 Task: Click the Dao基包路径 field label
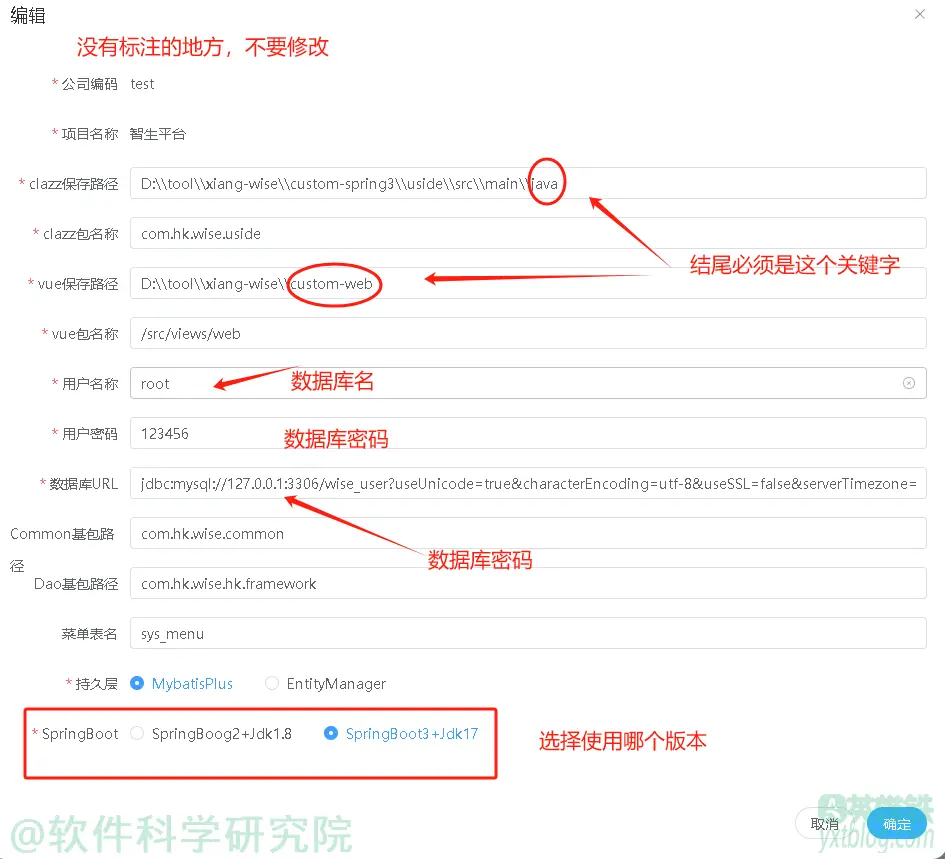(76, 584)
